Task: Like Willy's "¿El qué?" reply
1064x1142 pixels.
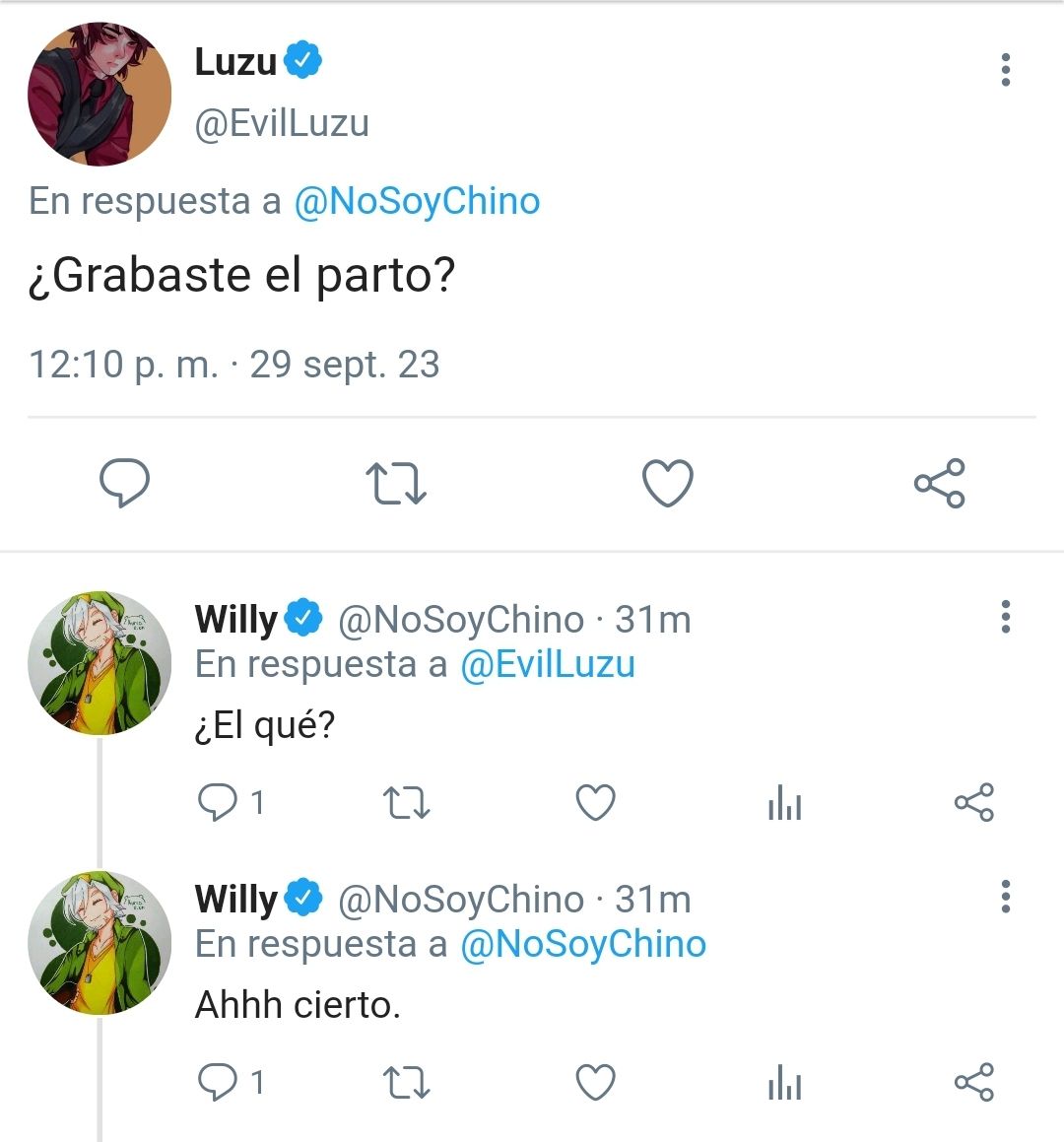Action: pos(596,802)
